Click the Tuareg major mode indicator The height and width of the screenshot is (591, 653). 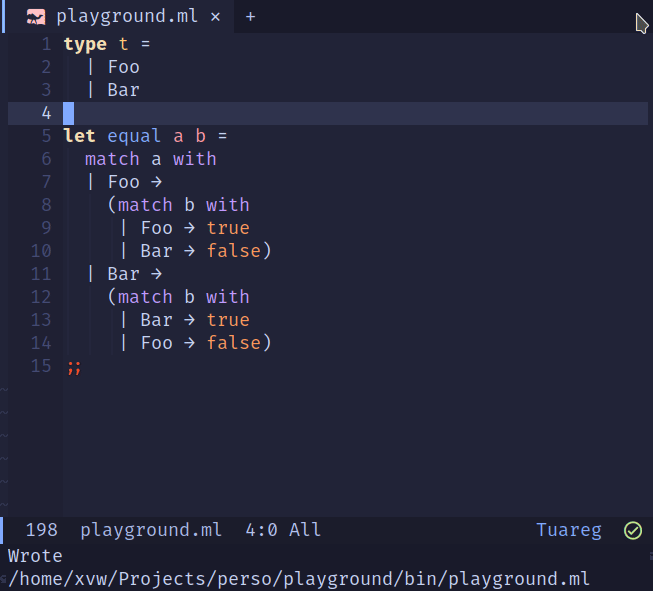[x=569, y=530]
